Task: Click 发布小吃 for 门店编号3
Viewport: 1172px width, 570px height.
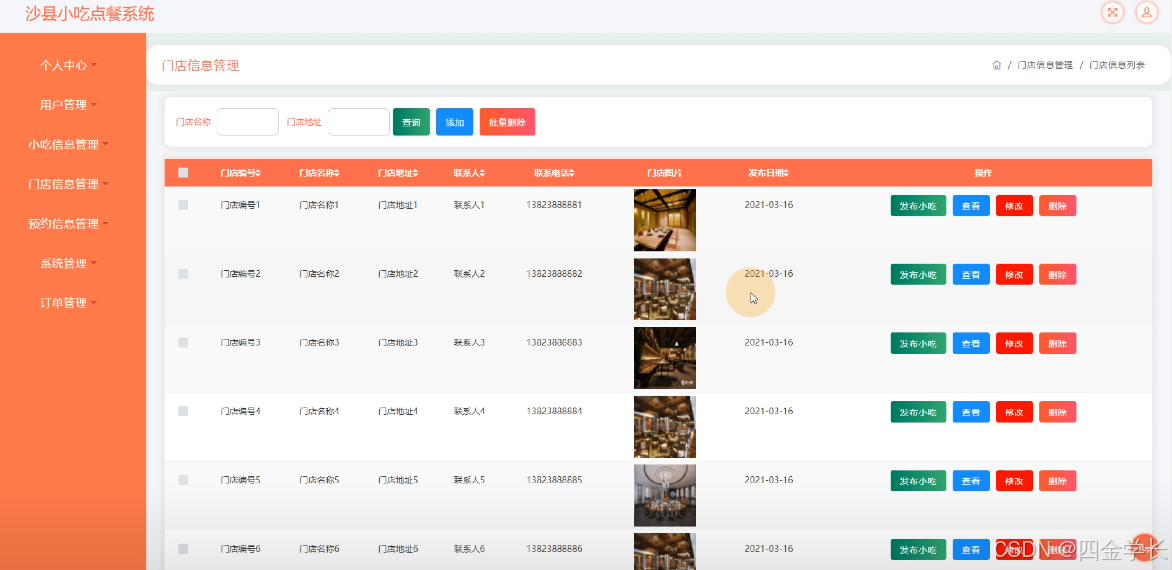Action: tap(918, 343)
